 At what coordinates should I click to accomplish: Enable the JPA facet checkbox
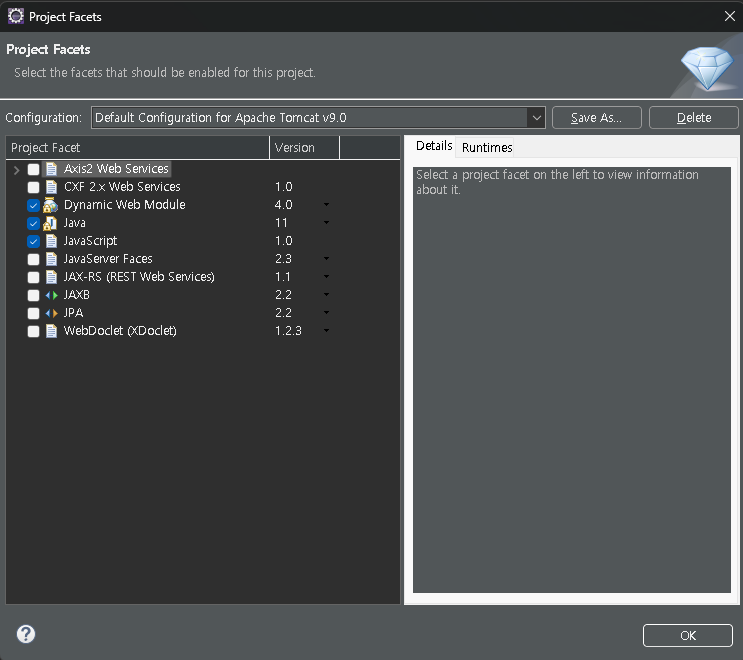click(x=33, y=313)
